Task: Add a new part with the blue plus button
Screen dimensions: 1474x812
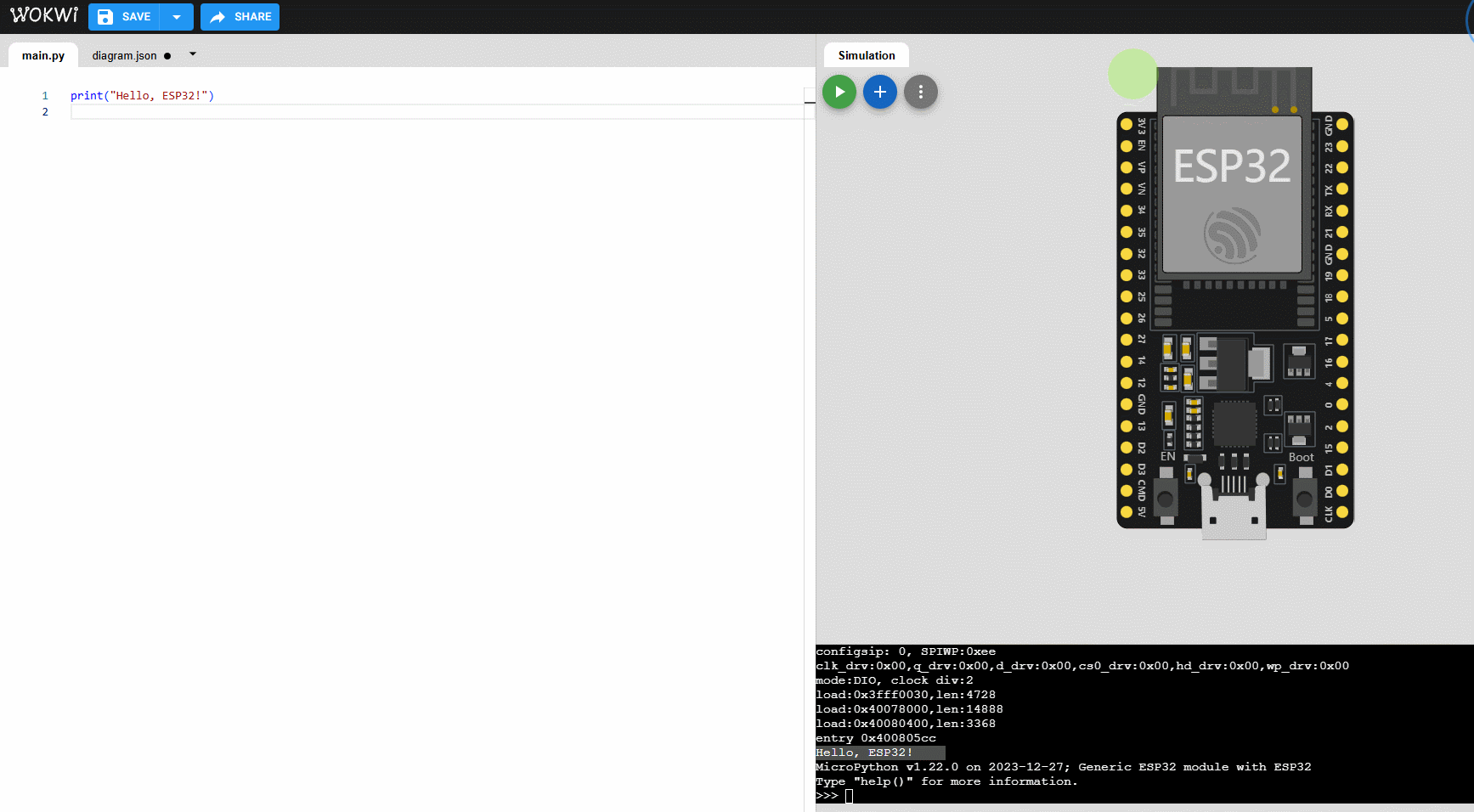Action: (x=880, y=92)
